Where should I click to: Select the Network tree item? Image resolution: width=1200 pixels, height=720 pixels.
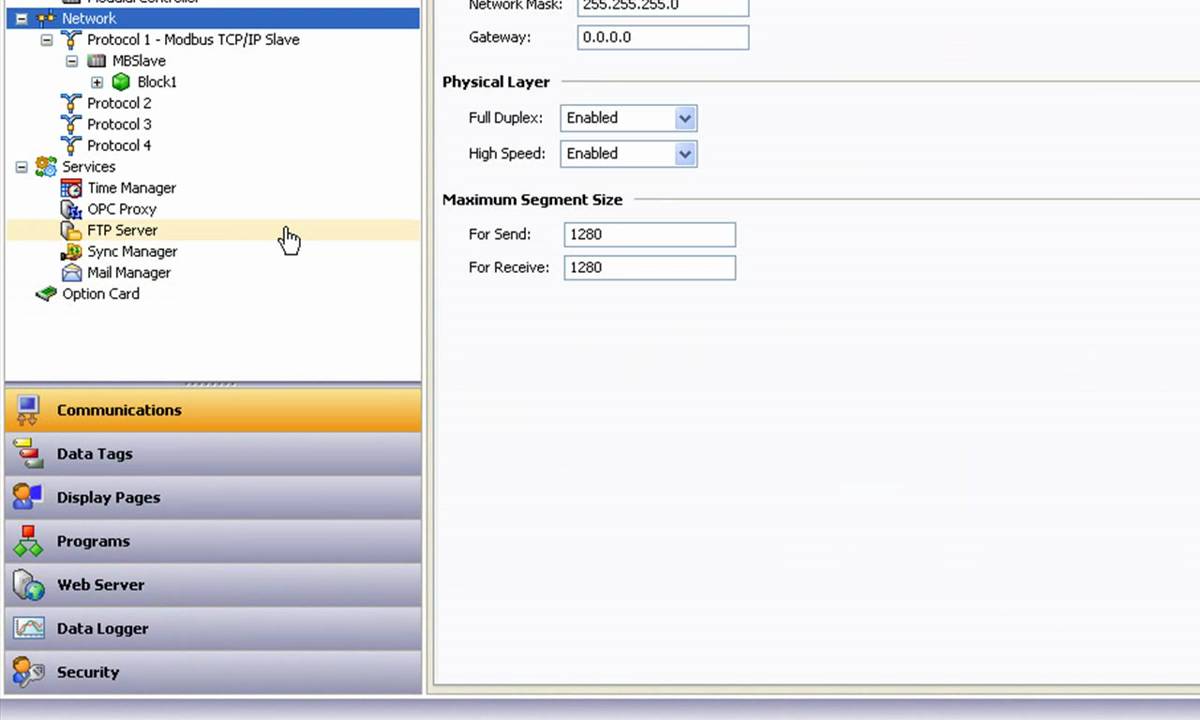(x=89, y=18)
